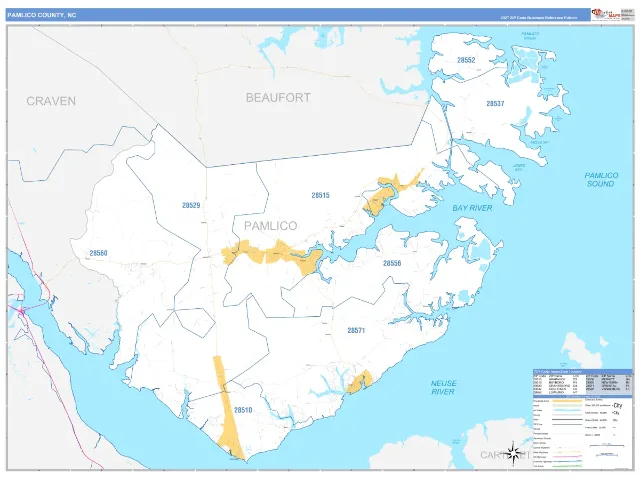The width and height of the screenshot is (640, 480).
Task: Click the PAMLICO SOUND water label
Action: pos(601,180)
